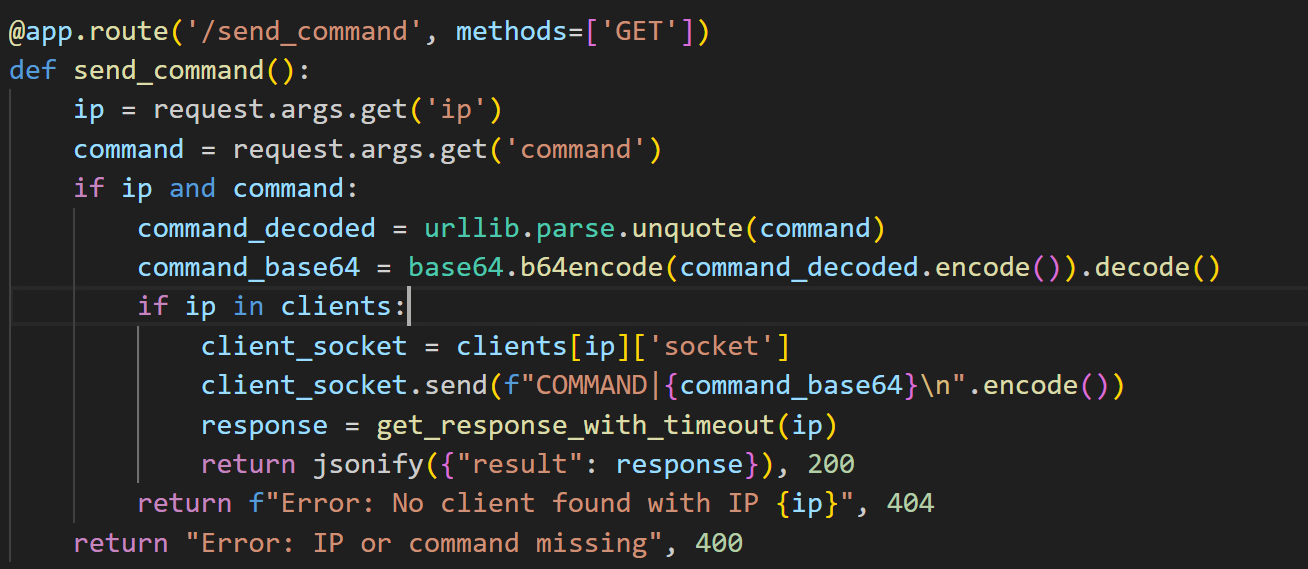Click the 'socket' dictionary key string
This screenshot has width=1308, height=569.
(x=711, y=347)
